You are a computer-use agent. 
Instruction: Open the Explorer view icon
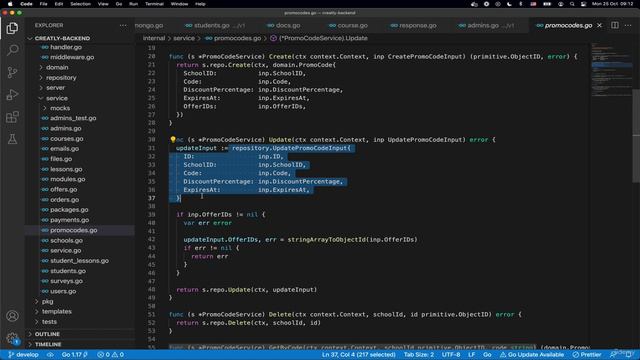12,28
